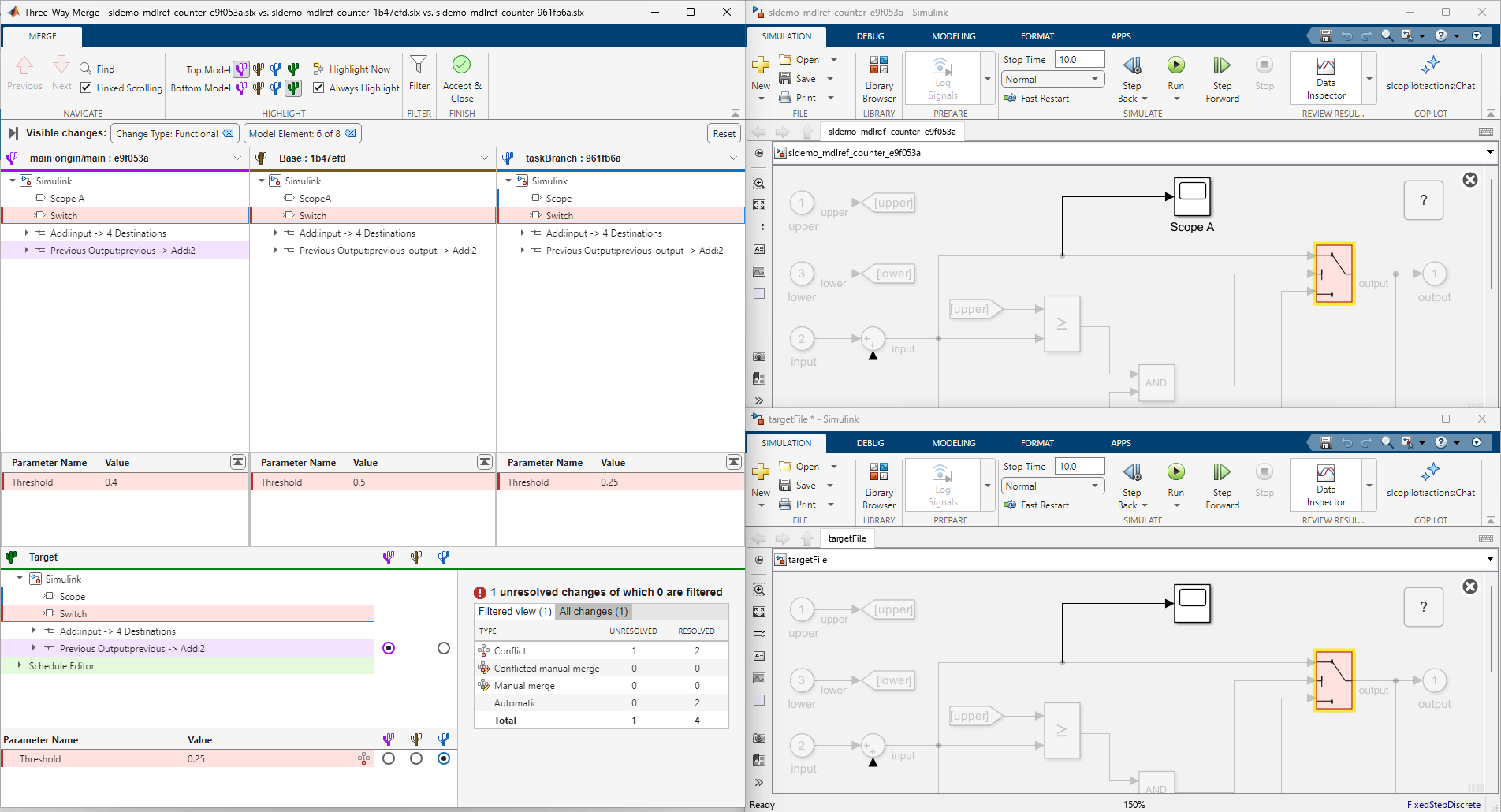This screenshot has height=812, width=1501.
Task: Open dropdown on Base : 1b47efd pane
Action: click(x=484, y=158)
